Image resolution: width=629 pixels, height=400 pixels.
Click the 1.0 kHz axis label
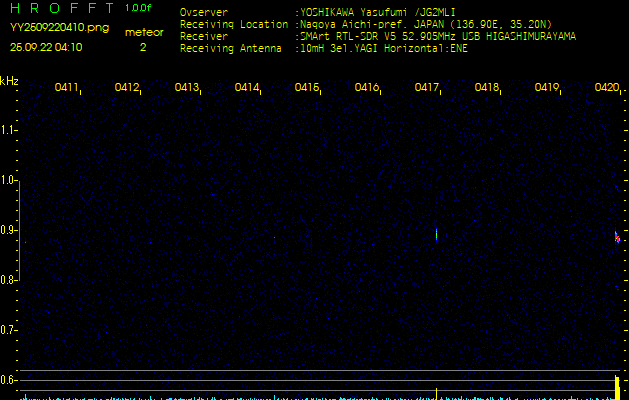[7, 180]
